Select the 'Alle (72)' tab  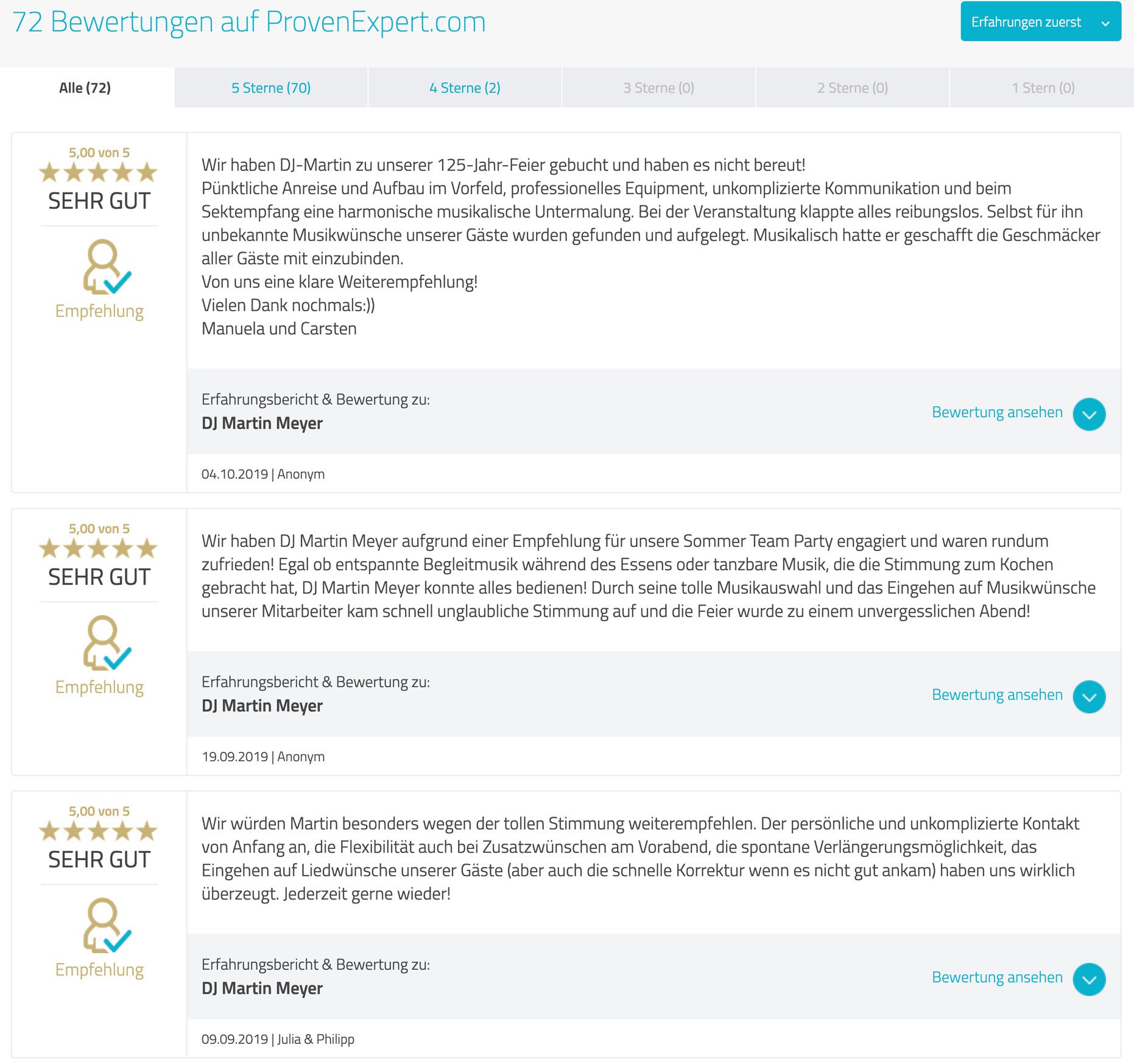pyautogui.click(x=85, y=88)
